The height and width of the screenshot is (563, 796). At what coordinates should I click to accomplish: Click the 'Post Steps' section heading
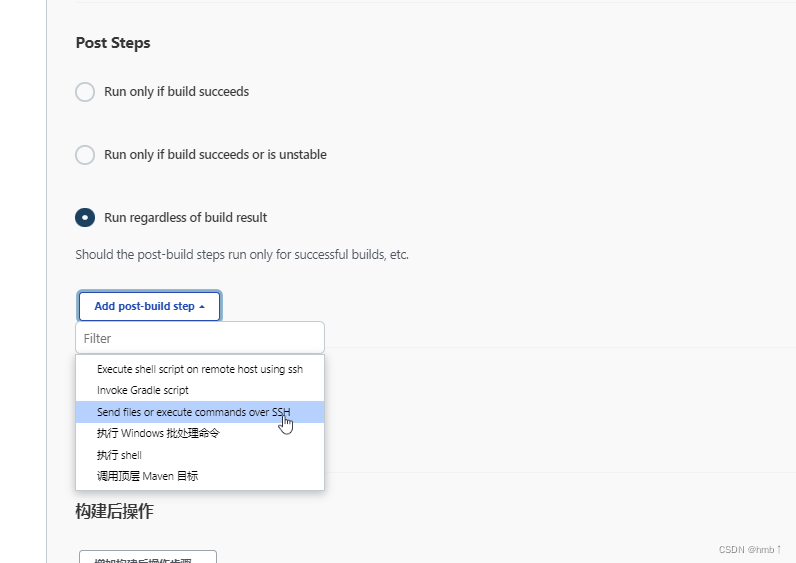click(113, 43)
